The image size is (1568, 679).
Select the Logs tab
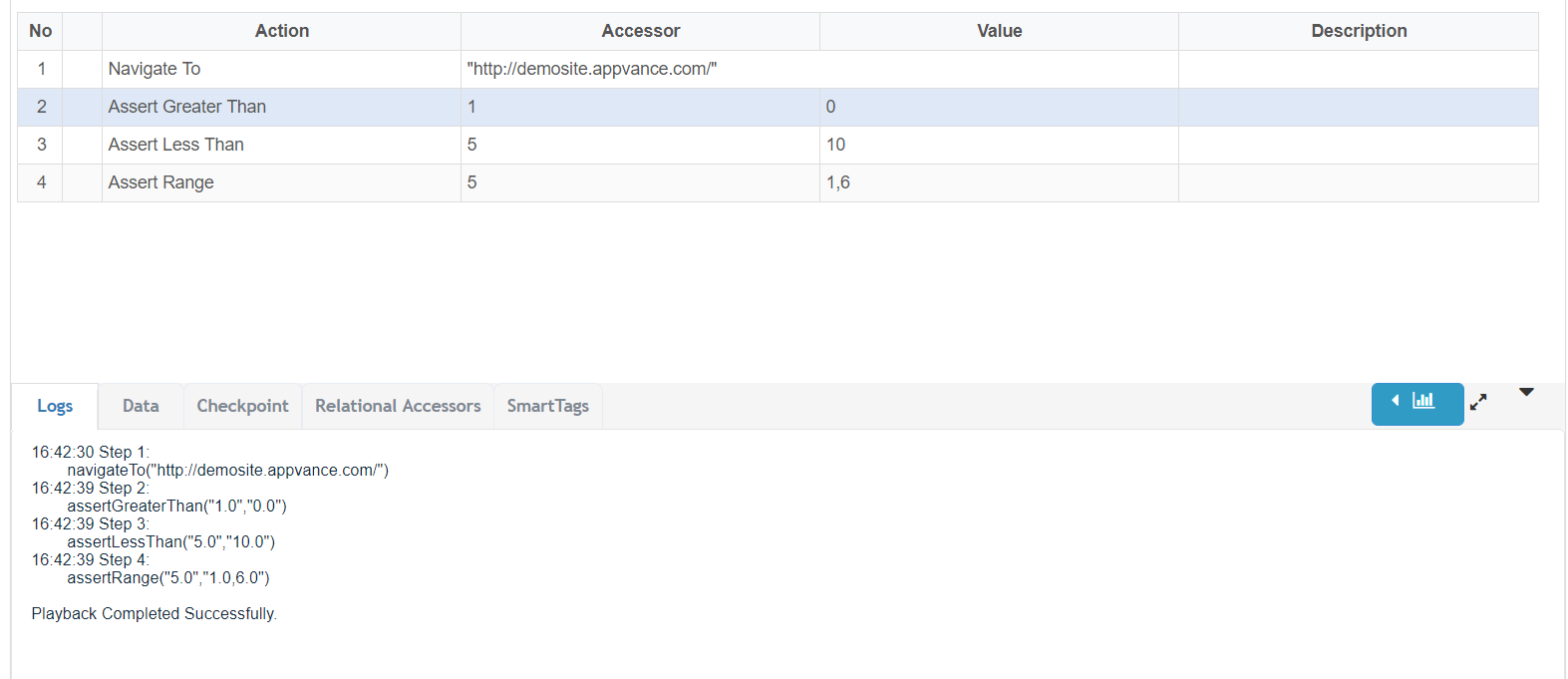click(x=55, y=406)
